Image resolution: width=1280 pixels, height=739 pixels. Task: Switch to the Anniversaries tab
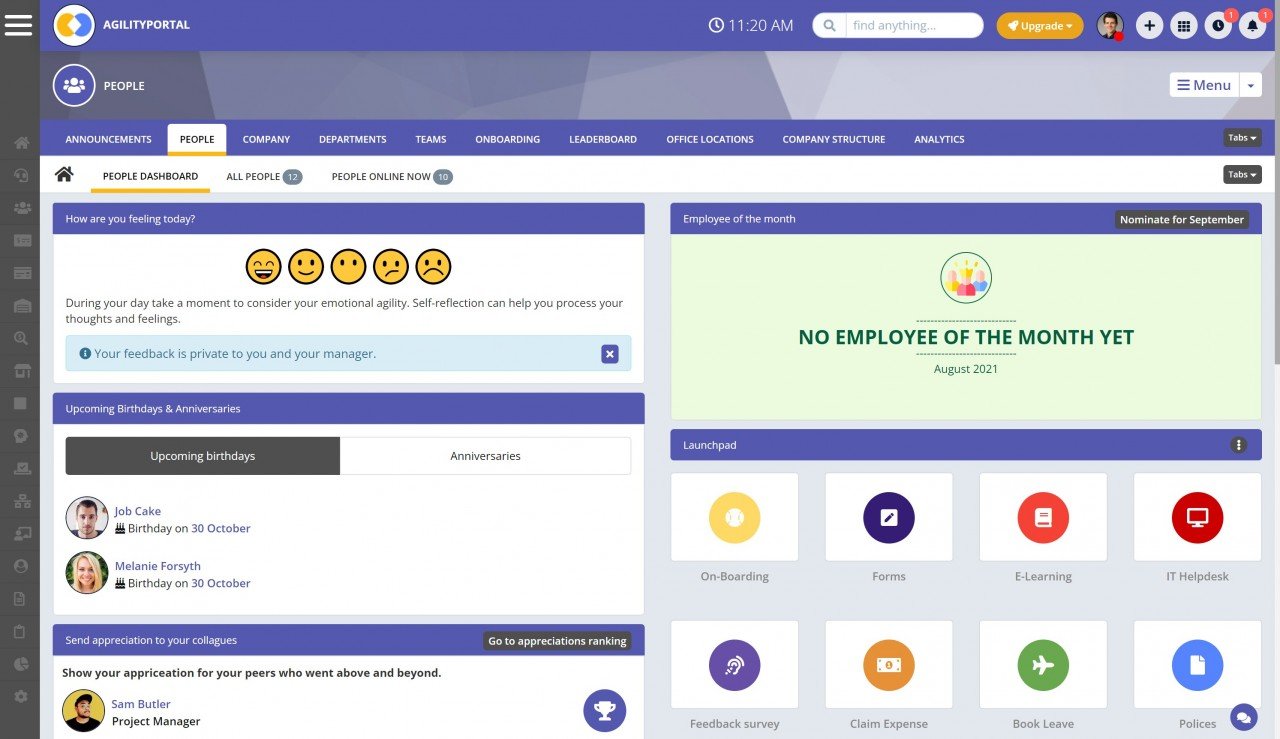(486, 455)
